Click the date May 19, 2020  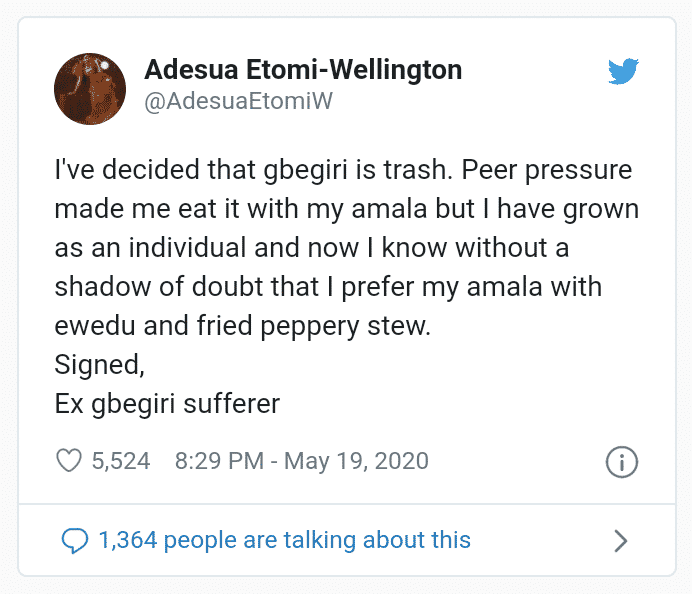tap(357, 461)
